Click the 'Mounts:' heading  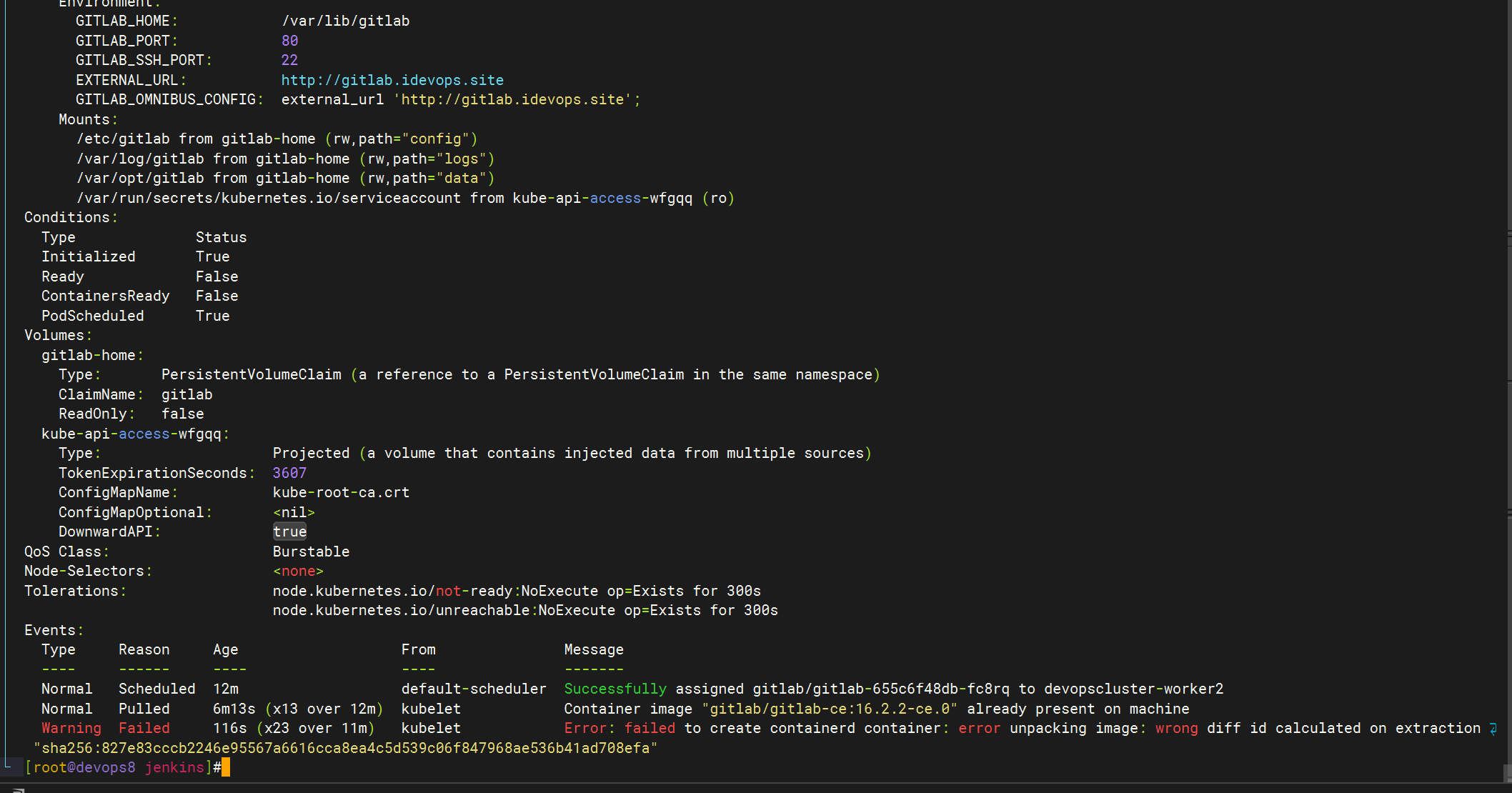coord(88,119)
